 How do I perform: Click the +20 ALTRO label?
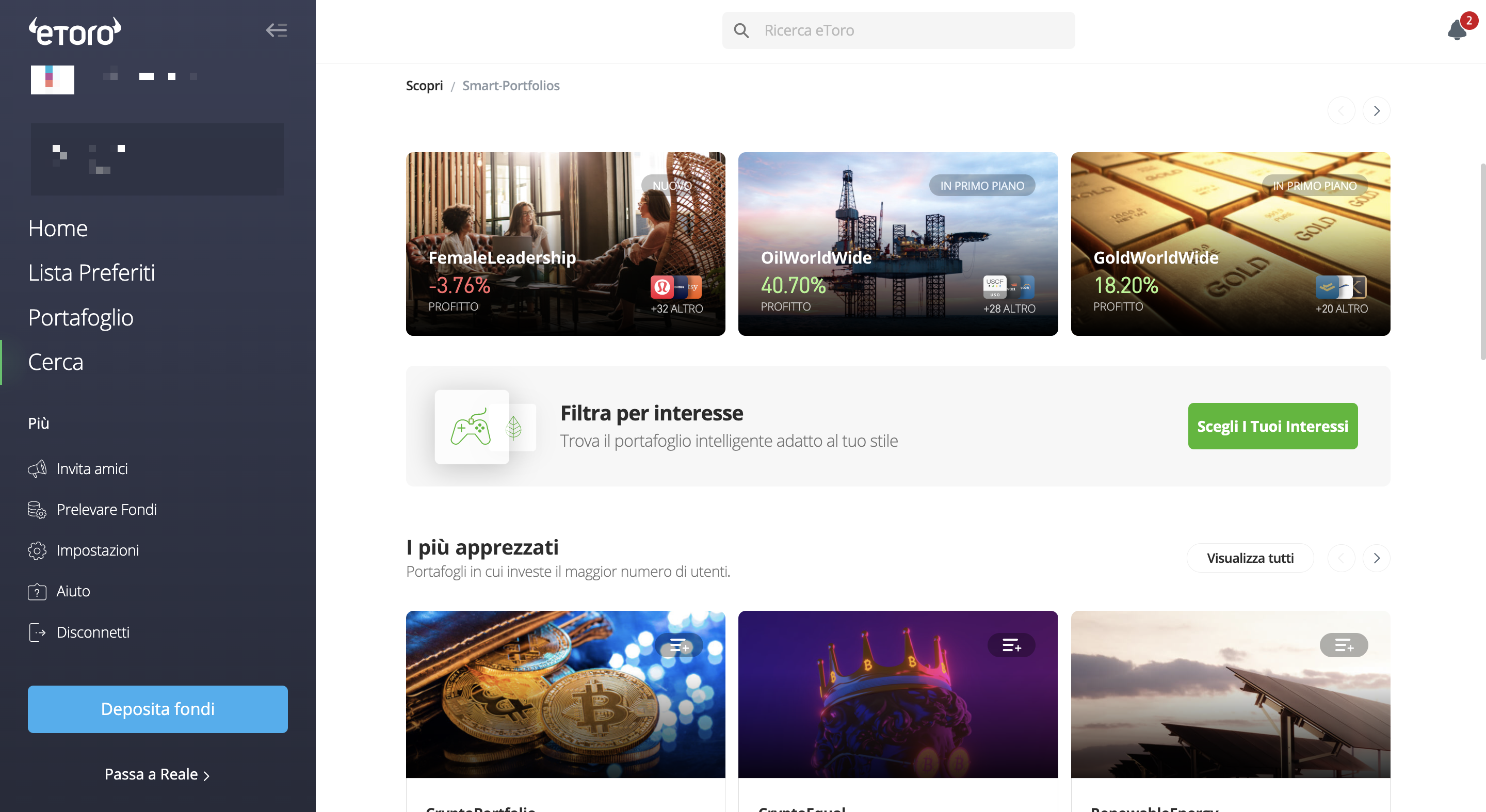tap(1341, 309)
